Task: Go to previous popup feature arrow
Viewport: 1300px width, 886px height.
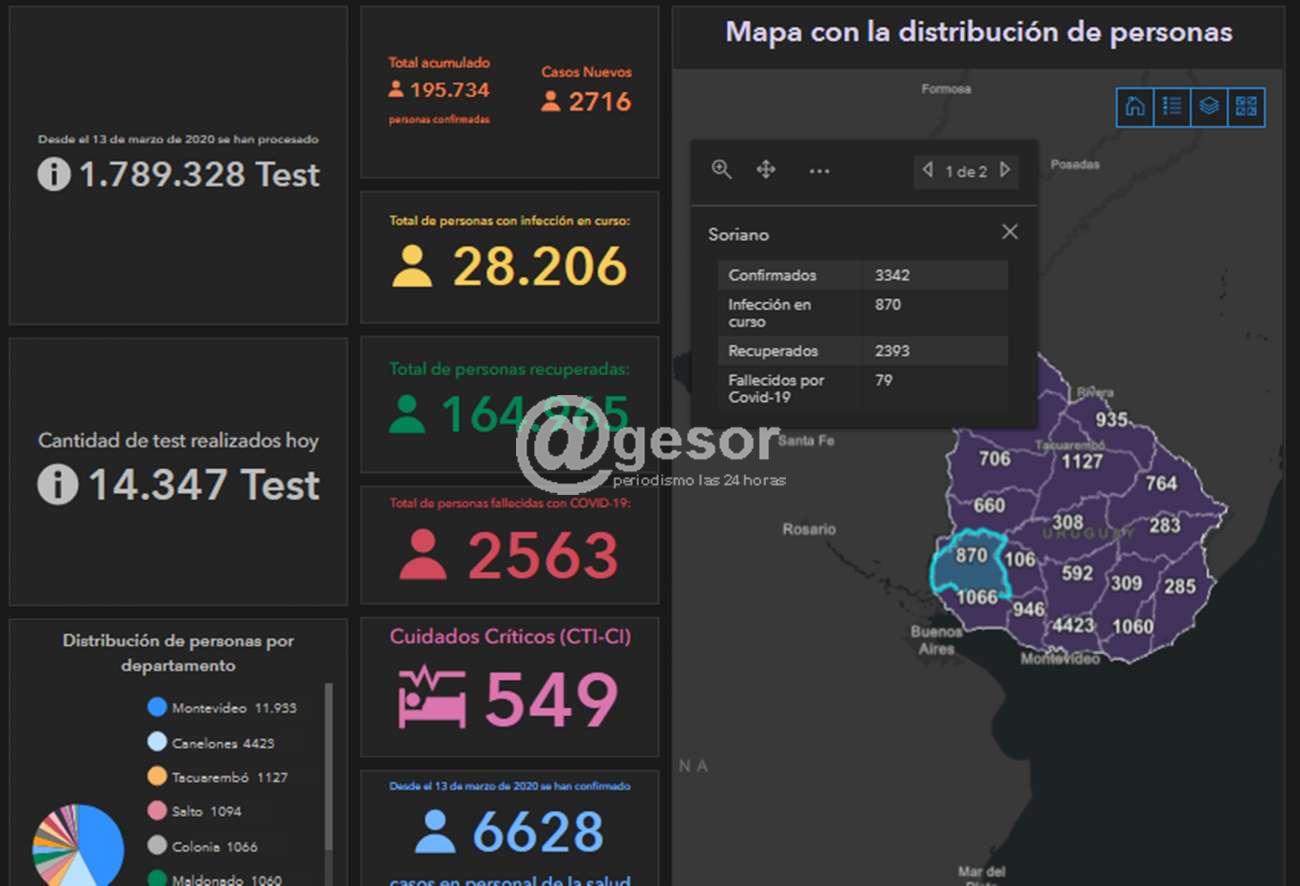Action: (927, 171)
